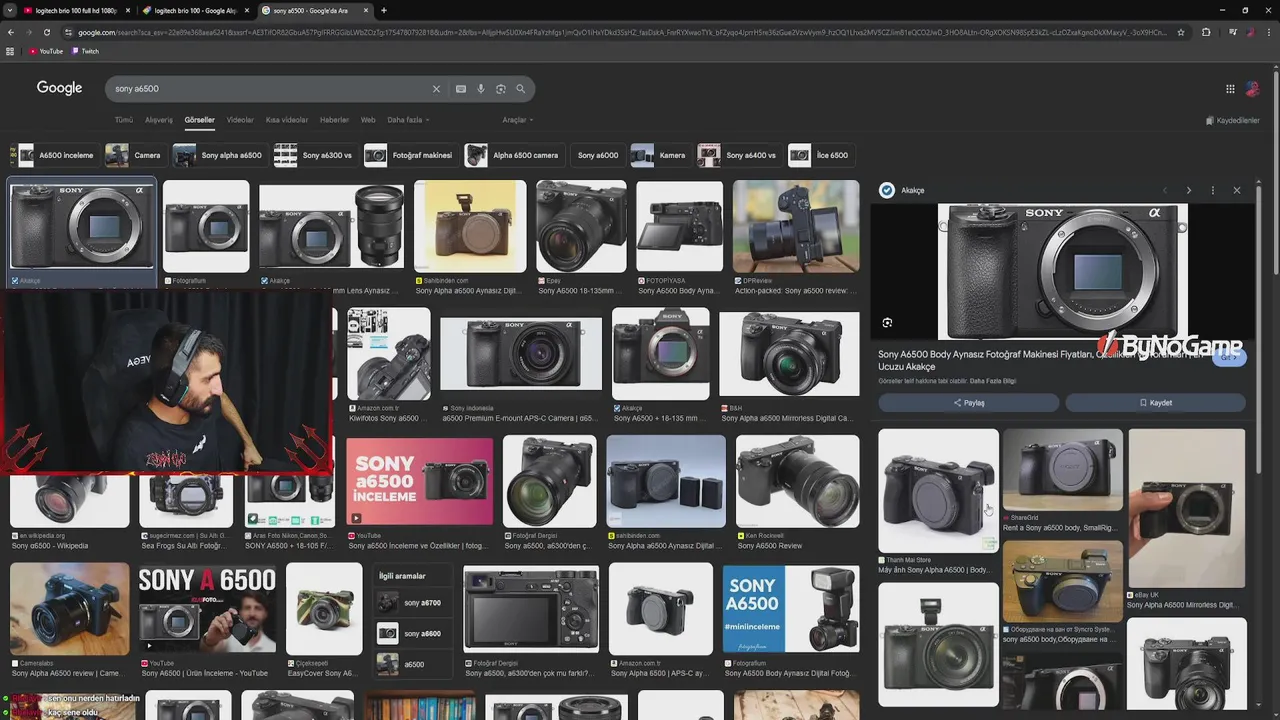This screenshot has width=1280, height=720.
Task: Switch to the Videolar tab
Action: (x=240, y=120)
